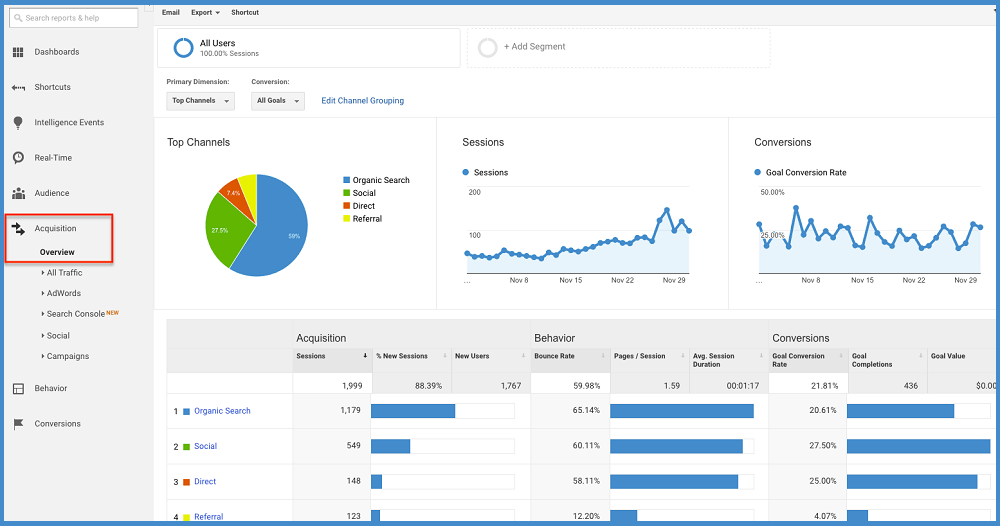The image size is (1000, 526).
Task: Sort by New Users column arrow
Action: tap(523, 356)
